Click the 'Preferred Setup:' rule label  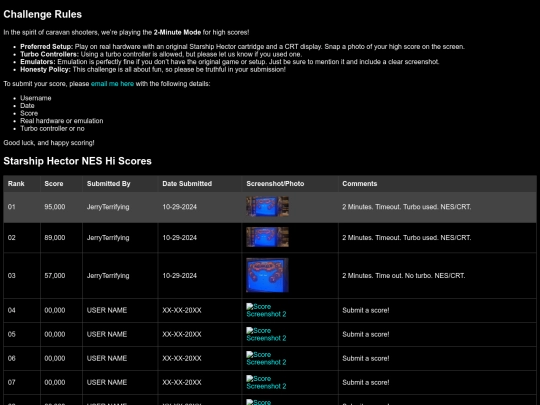[x=46, y=46]
